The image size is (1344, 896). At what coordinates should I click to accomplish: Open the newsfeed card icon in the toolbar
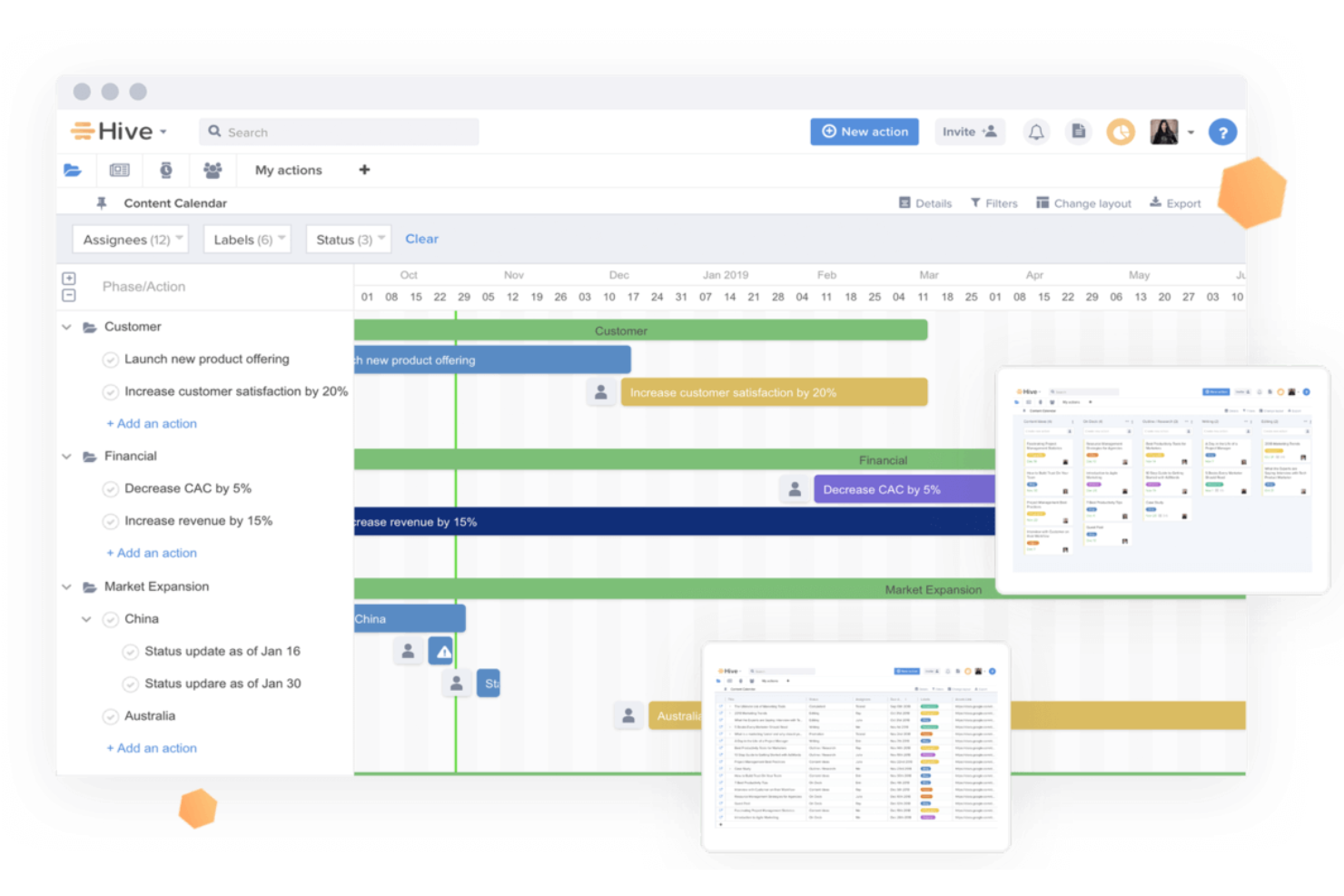[119, 170]
